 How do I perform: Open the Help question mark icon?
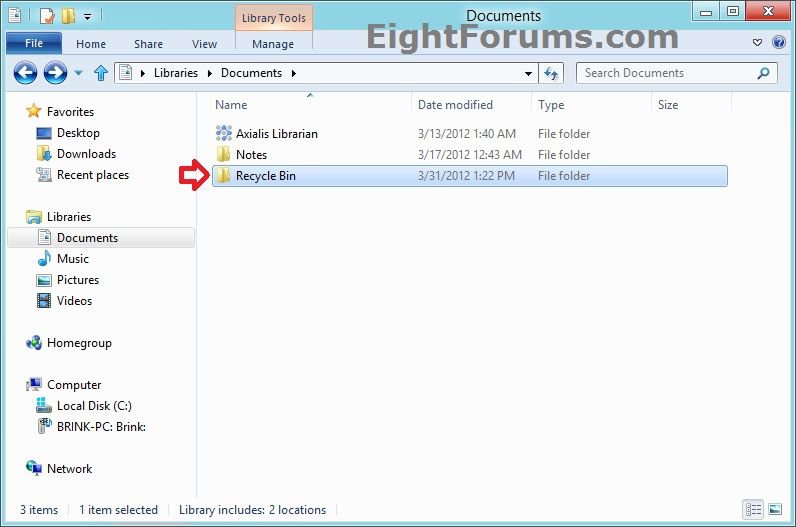[x=779, y=42]
